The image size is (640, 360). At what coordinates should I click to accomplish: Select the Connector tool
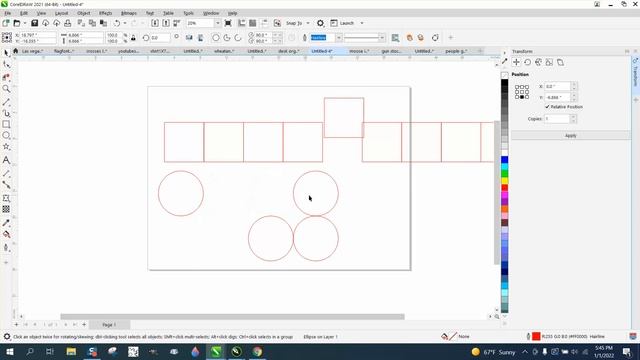6,185
